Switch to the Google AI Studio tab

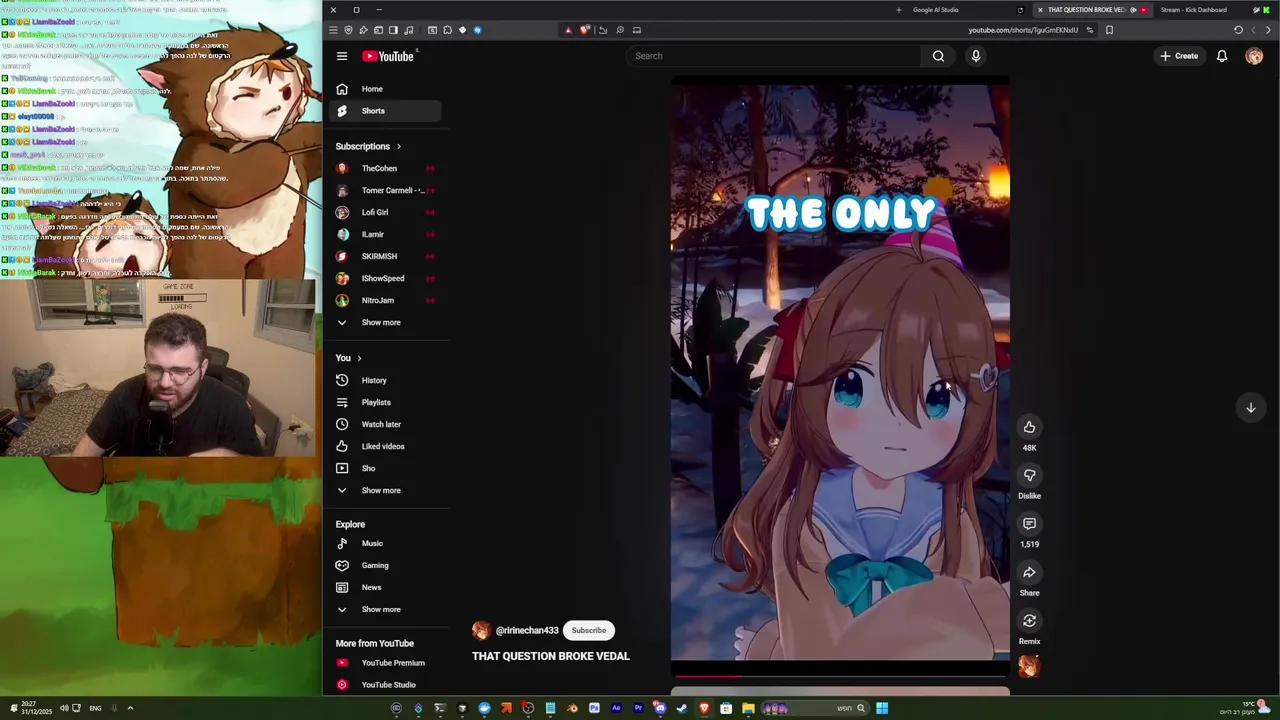pyautogui.click(x=935, y=10)
